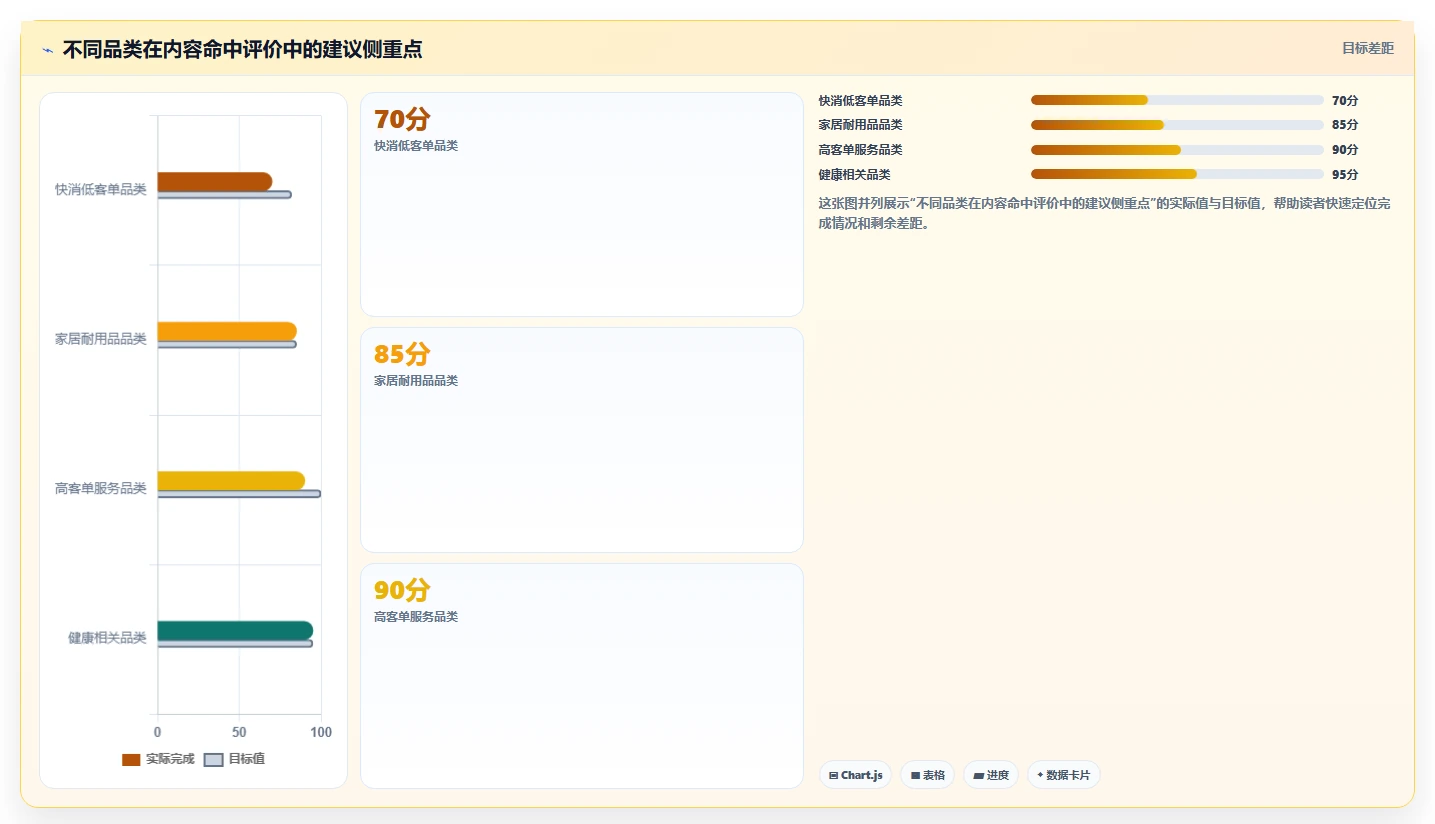The height and width of the screenshot is (824, 1435).
Task: Select the 健康相关品类 progress bar
Action: tap(1177, 174)
